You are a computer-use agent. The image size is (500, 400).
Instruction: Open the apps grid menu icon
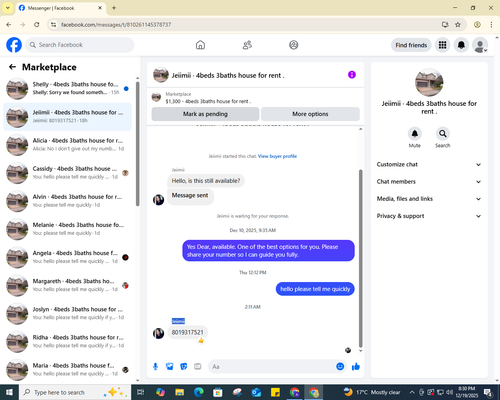(x=442, y=45)
